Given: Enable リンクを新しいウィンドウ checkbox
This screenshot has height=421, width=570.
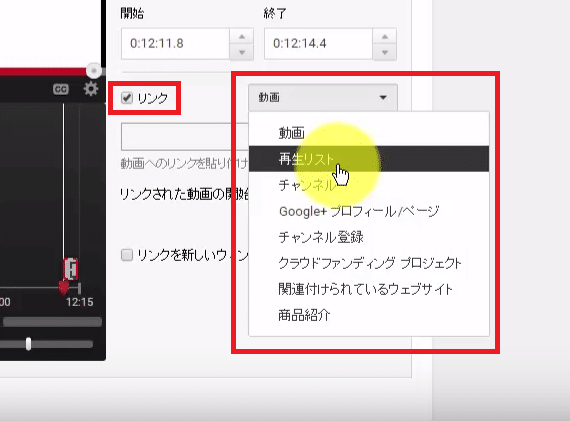Looking at the screenshot, I should 127,255.
